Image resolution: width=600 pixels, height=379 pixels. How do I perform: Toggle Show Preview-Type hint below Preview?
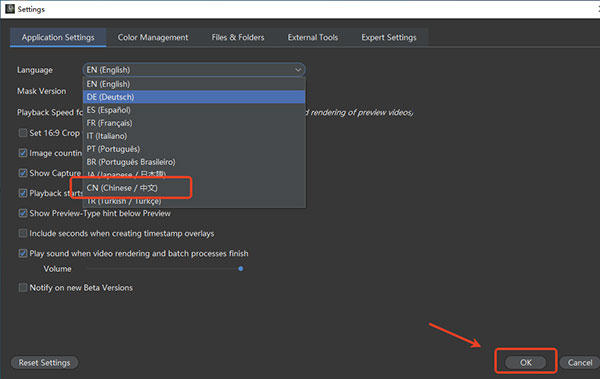(23, 213)
